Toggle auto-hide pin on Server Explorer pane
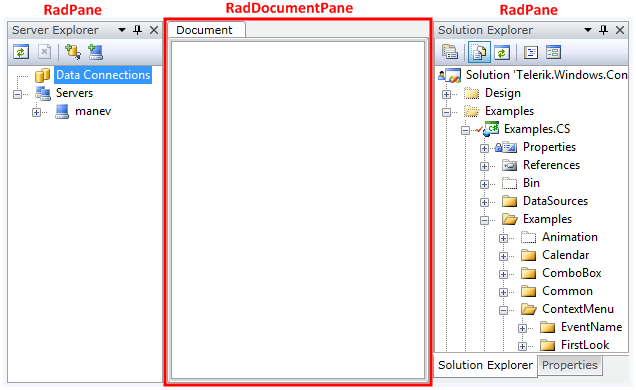The image size is (636, 390). tap(138, 30)
